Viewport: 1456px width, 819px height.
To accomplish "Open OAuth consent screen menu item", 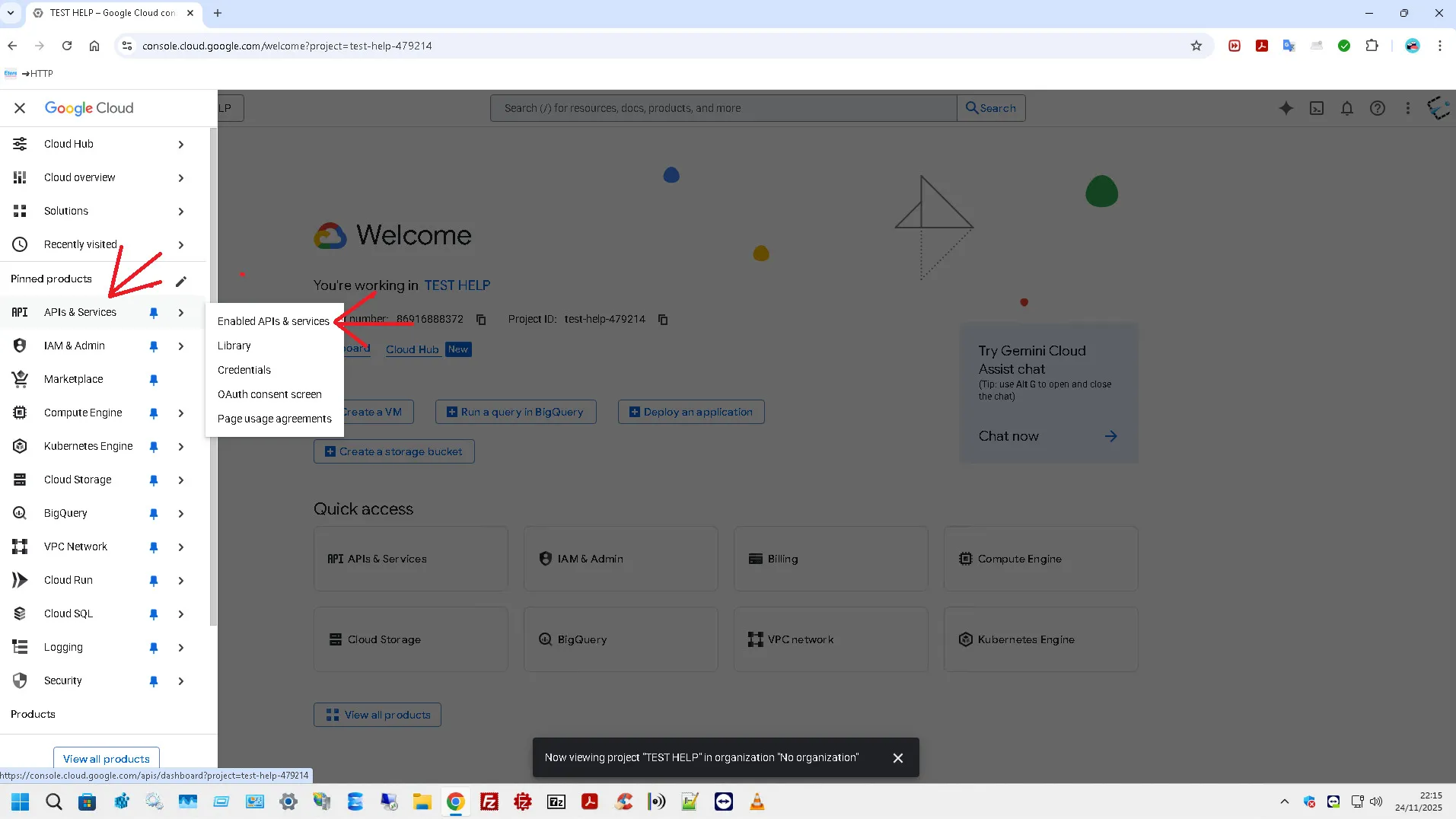I will pyautogui.click(x=269, y=394).
